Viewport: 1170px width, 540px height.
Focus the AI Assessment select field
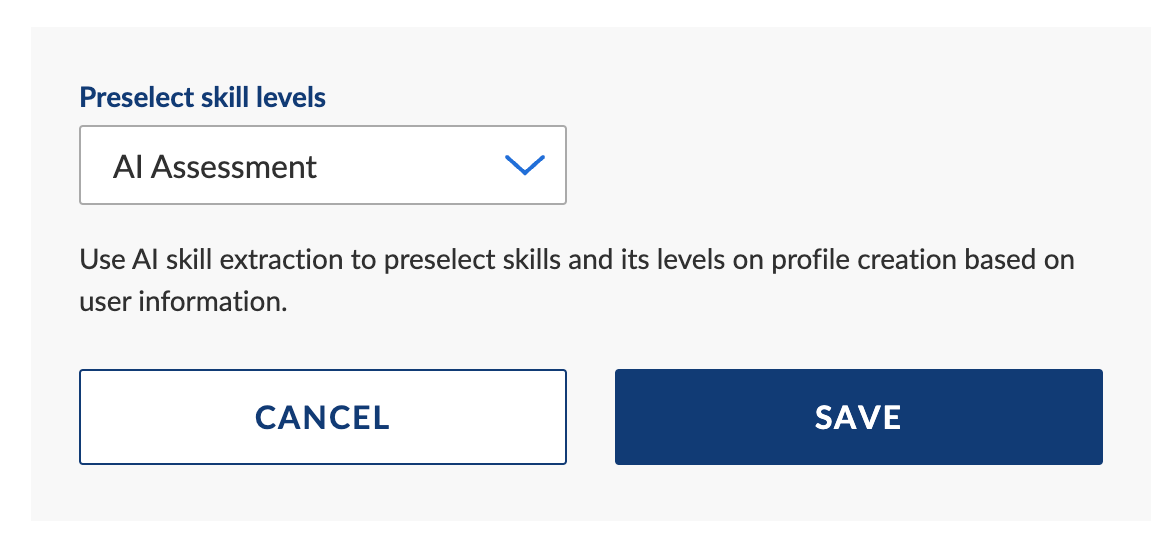pyautogui.click(x=322, y=165)
